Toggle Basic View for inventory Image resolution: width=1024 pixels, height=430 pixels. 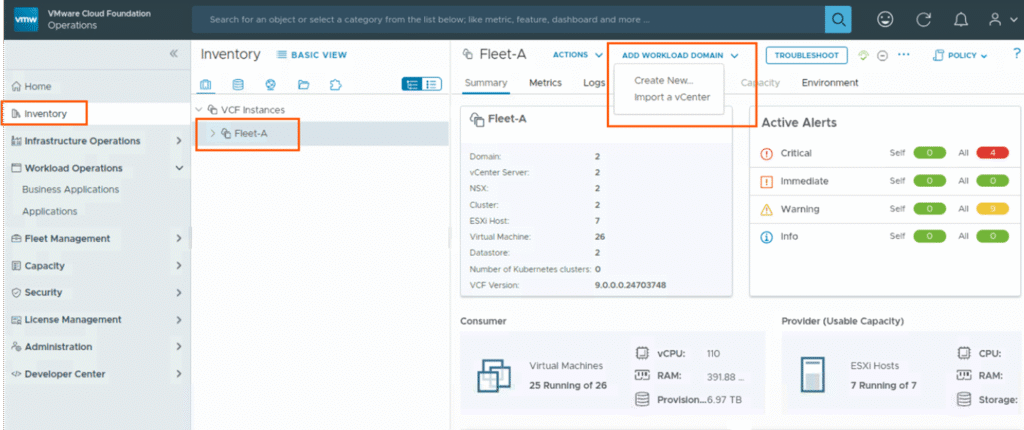[x=311, y=55]
